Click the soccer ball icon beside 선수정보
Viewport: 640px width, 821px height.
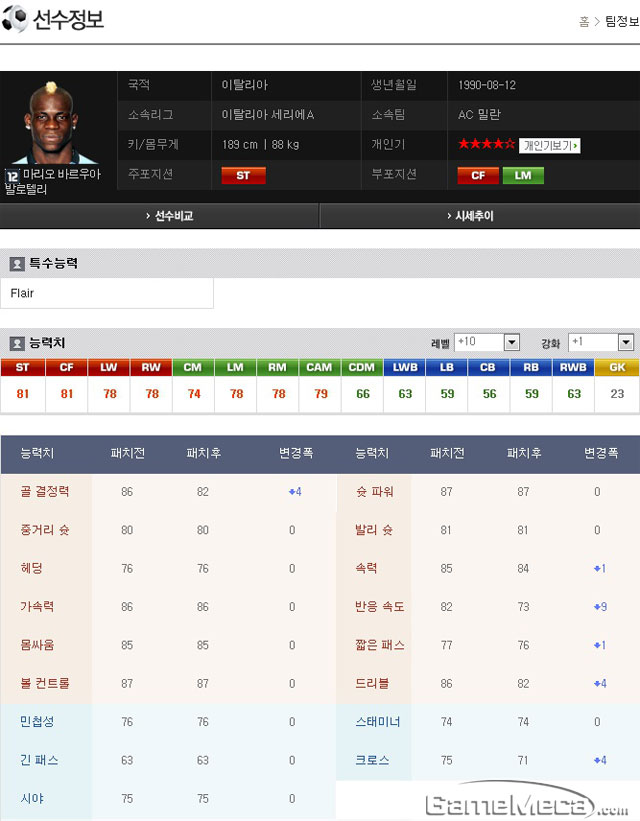(15, 18)
